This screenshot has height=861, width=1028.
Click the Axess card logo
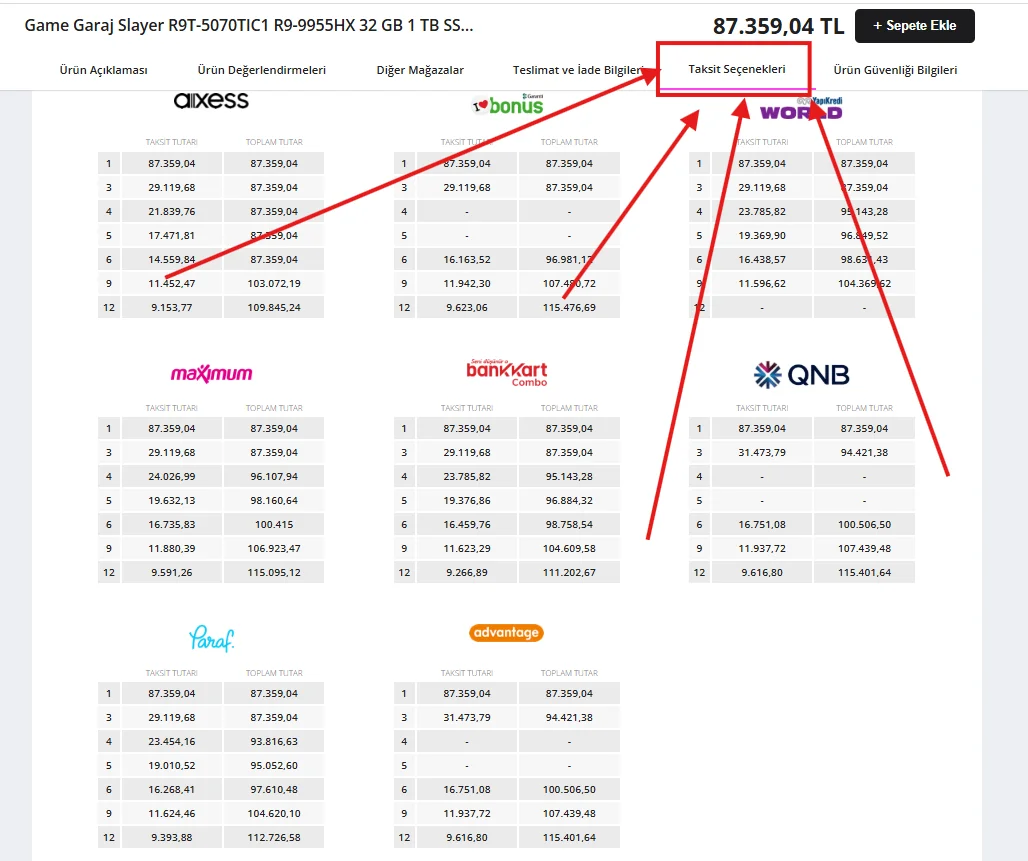pos(211,101)
